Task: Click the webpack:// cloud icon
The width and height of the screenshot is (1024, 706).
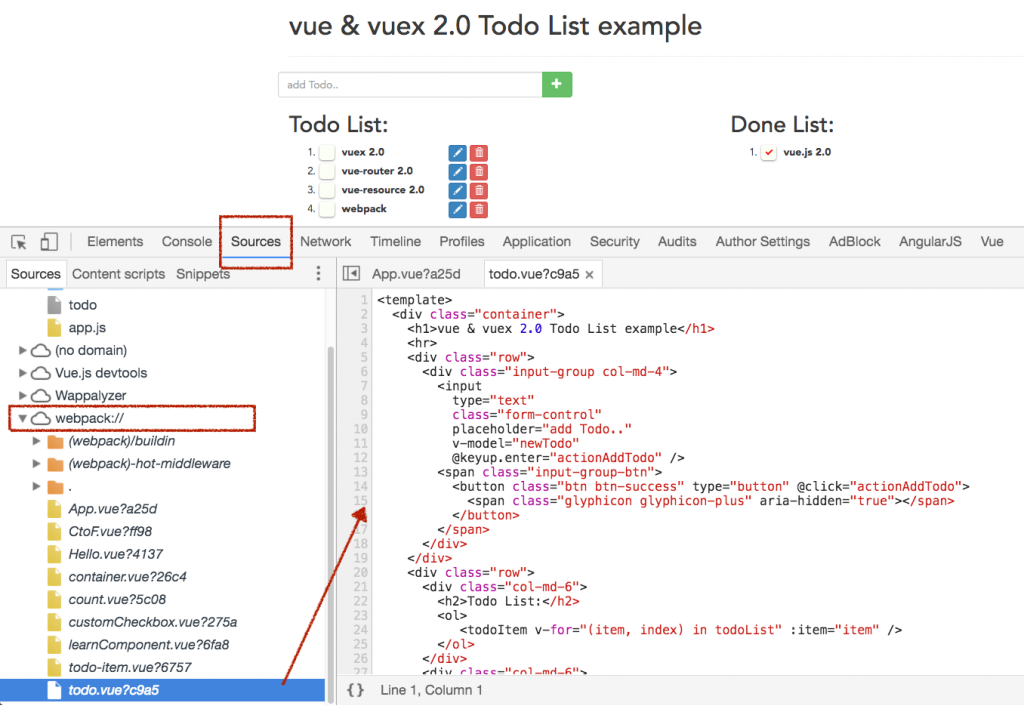Action: click(x=41, y=419)
